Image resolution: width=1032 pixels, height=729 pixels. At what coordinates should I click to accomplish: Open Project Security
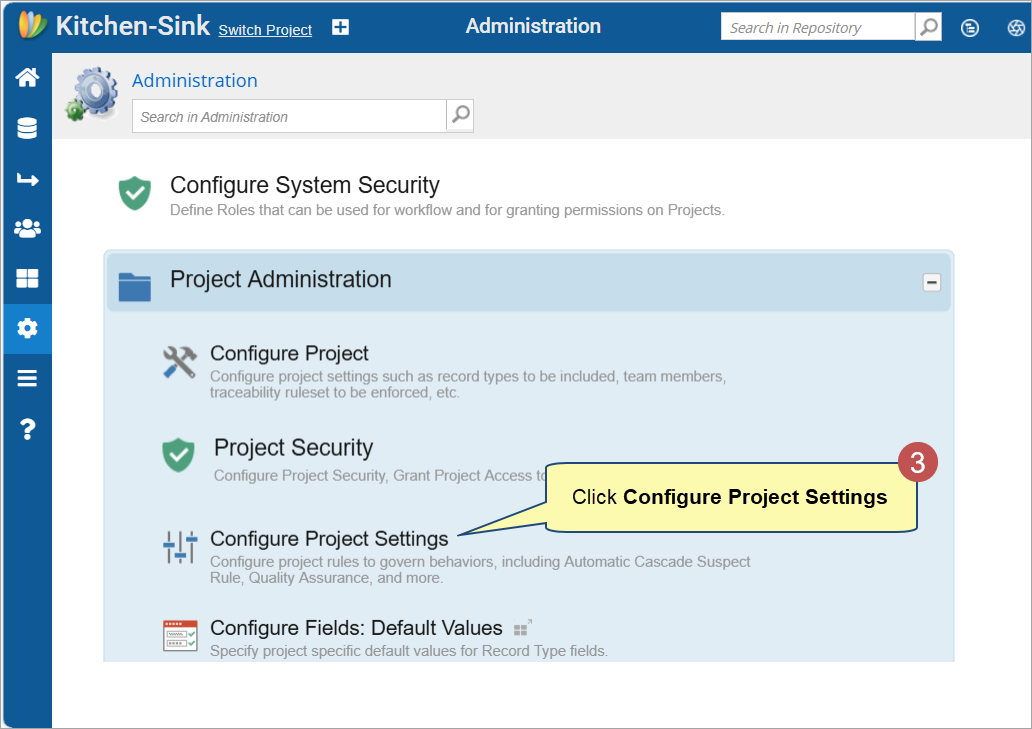(x=294, y=447)
